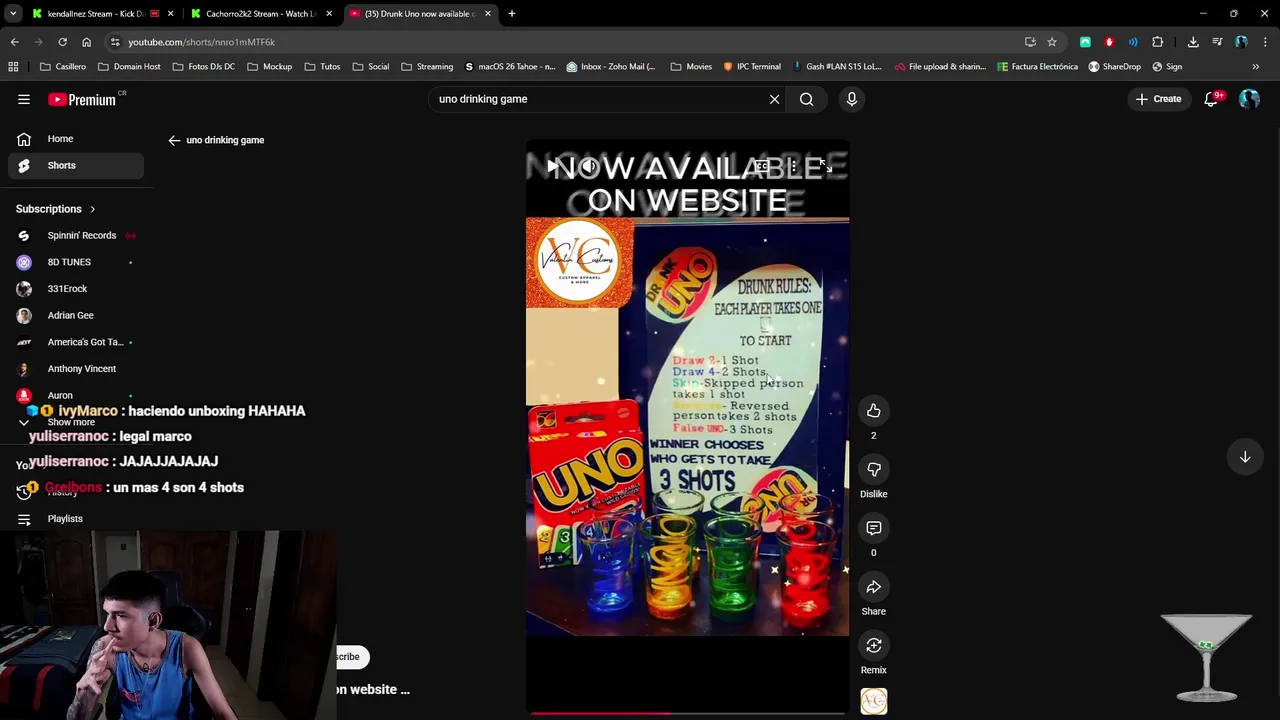Seek using the Short's red progress bar
Screen dimensions: 1280x720
click(x=687, y=714)
